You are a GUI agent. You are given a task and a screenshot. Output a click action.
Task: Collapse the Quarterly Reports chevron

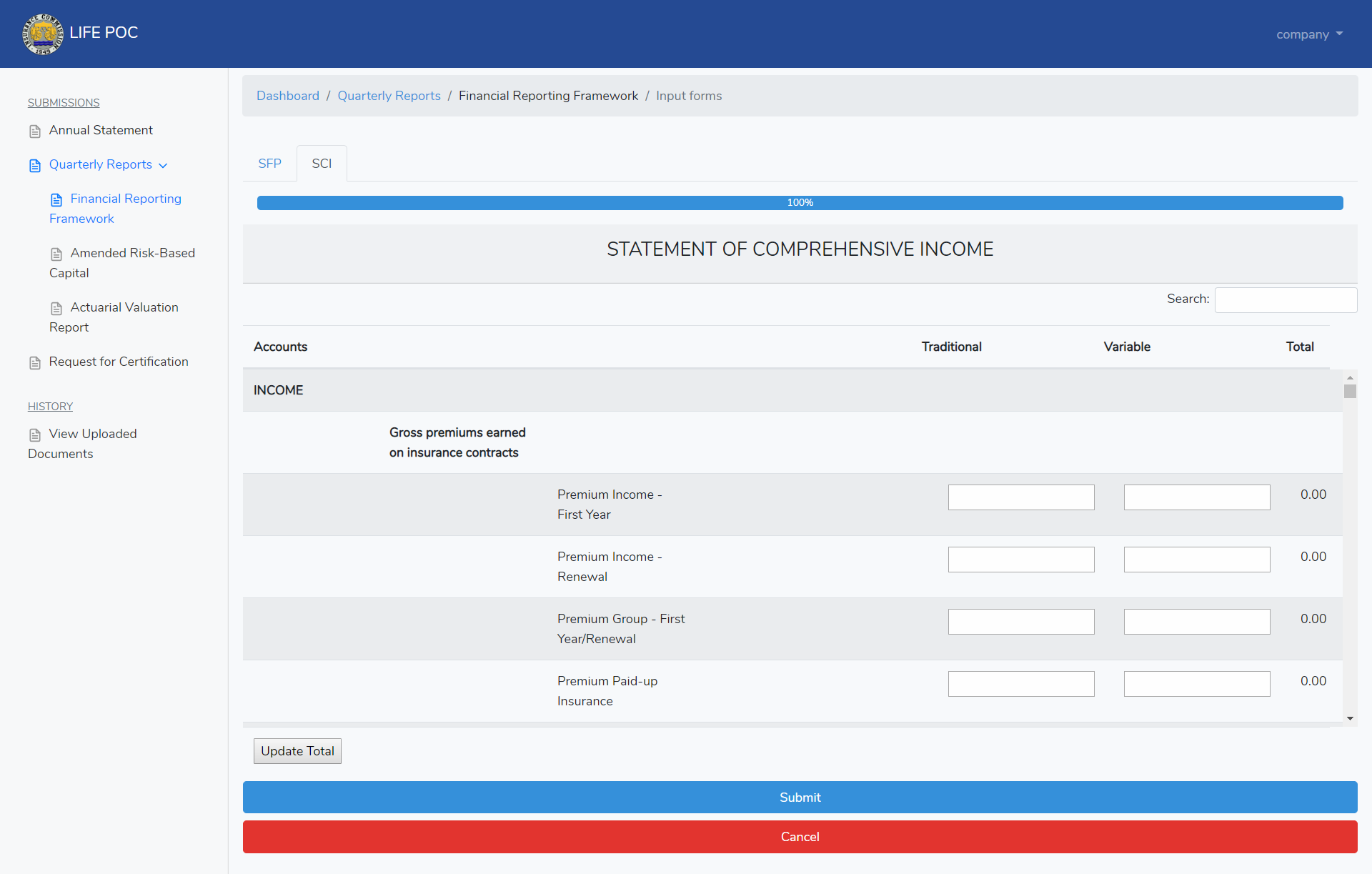click(x=163, y=166)
